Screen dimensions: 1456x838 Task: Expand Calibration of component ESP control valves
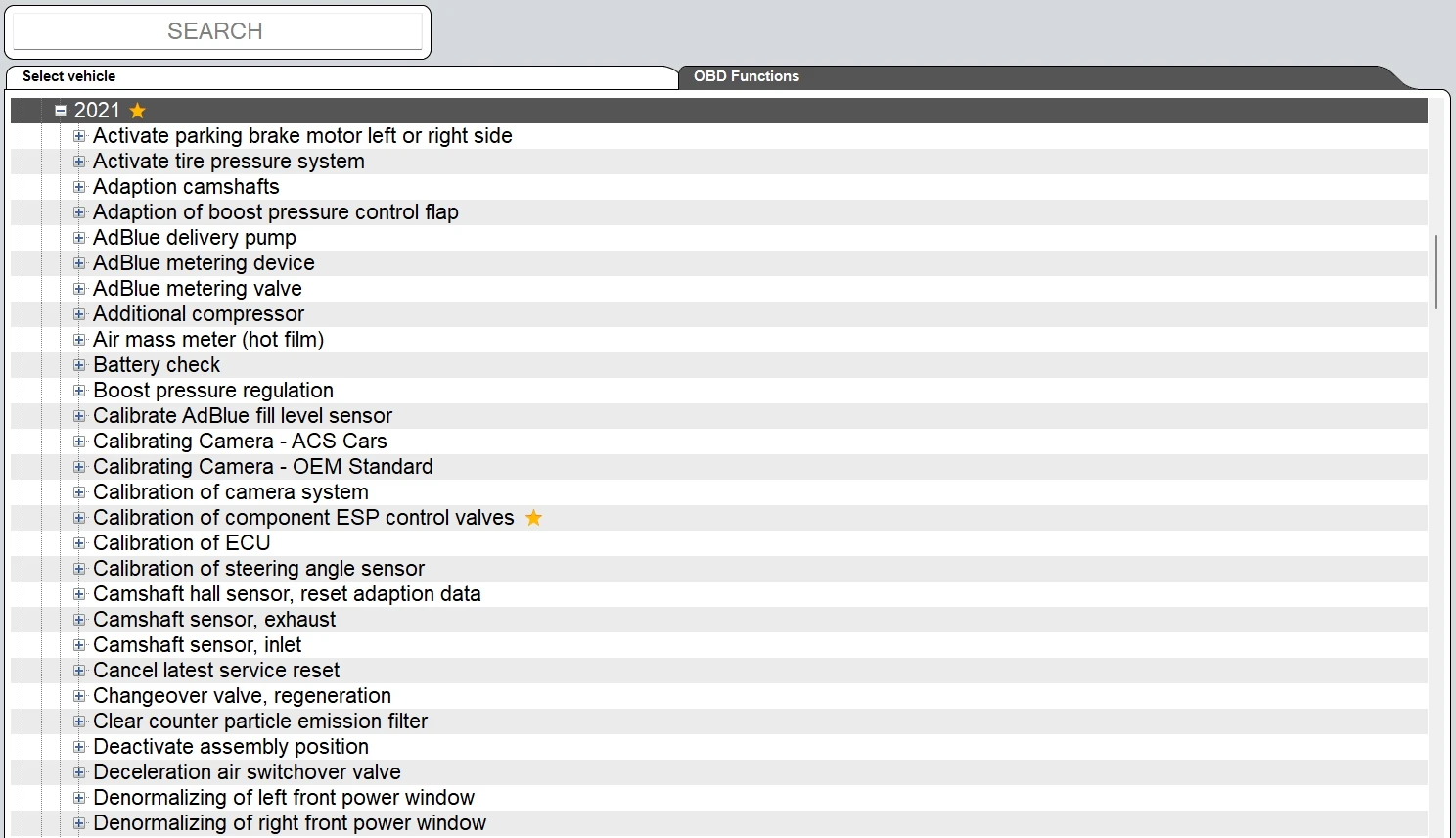click(x=79, y=518)
